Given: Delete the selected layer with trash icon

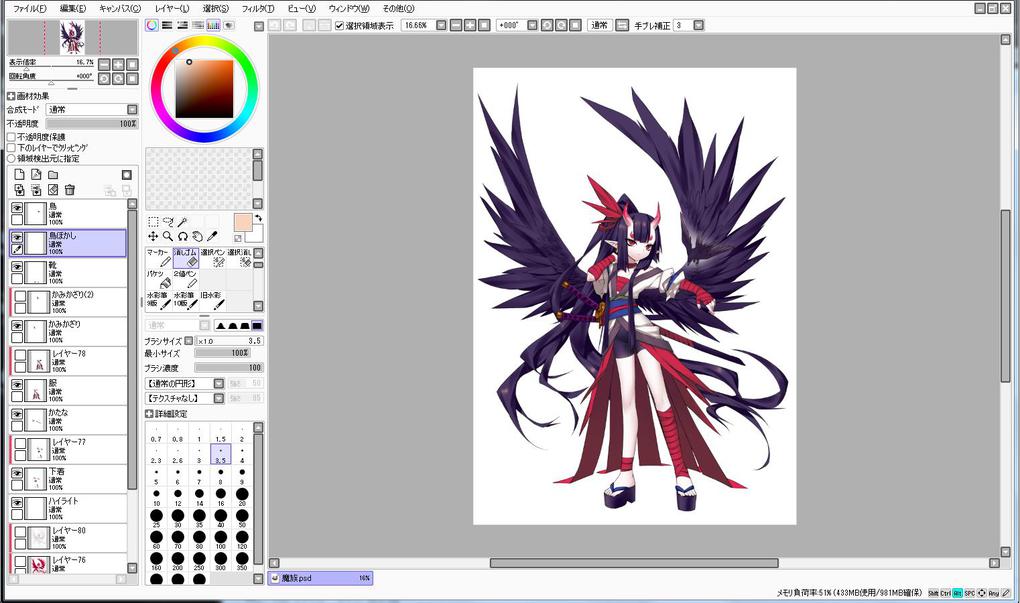Looking at the screenshot, I should point(70,190).
